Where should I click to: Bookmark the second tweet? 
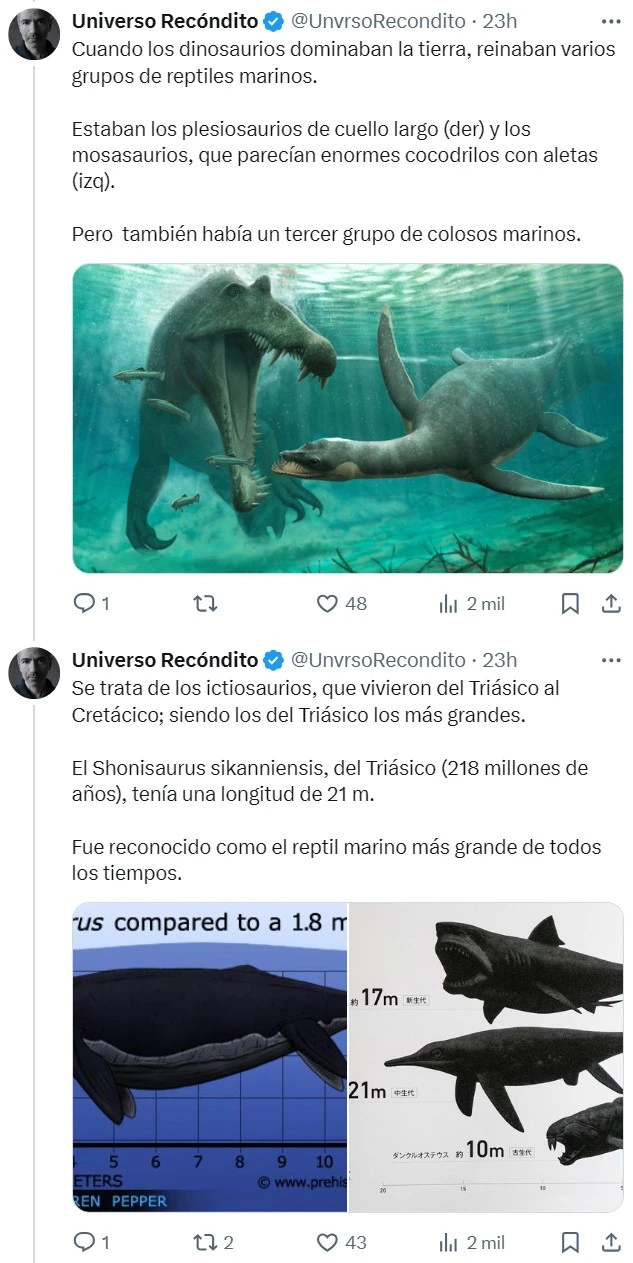coord(570,1242)
